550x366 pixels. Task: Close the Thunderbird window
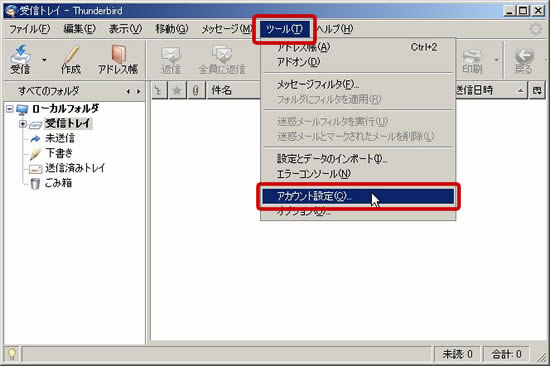(538, 11)
